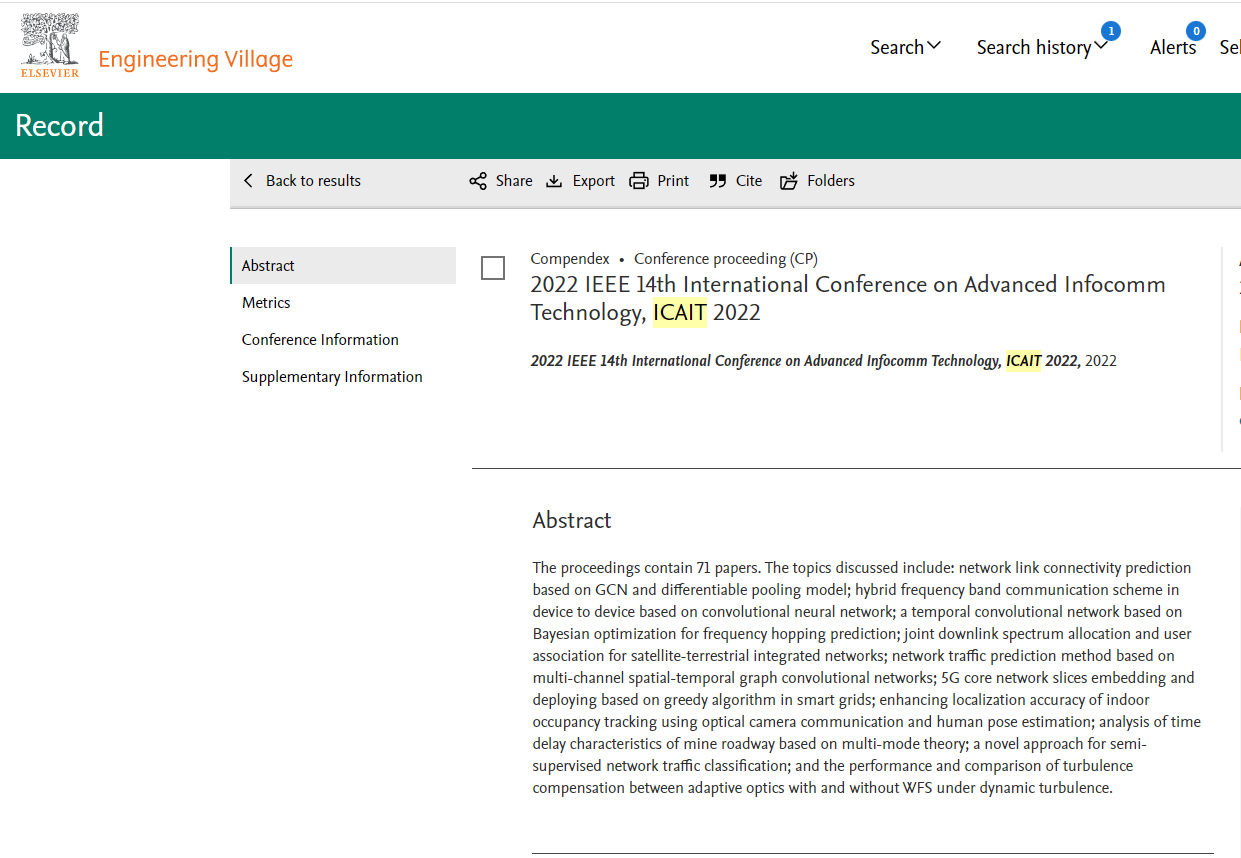The height and width of the screenshot is (858, 1241).
Task: Click the Cite label
Action: (x=749, y=181)
